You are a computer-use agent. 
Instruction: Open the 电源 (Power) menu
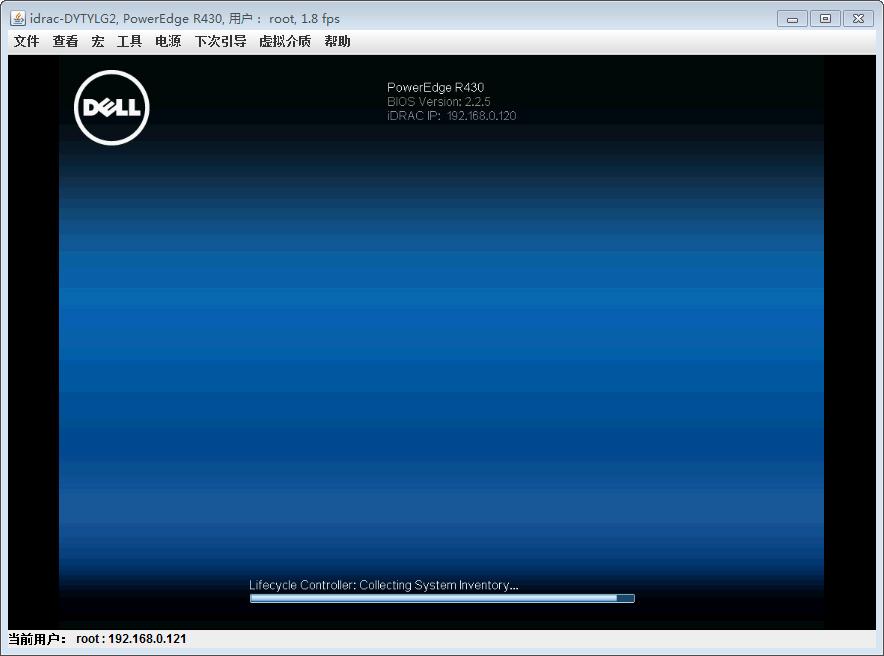point(168,41)
